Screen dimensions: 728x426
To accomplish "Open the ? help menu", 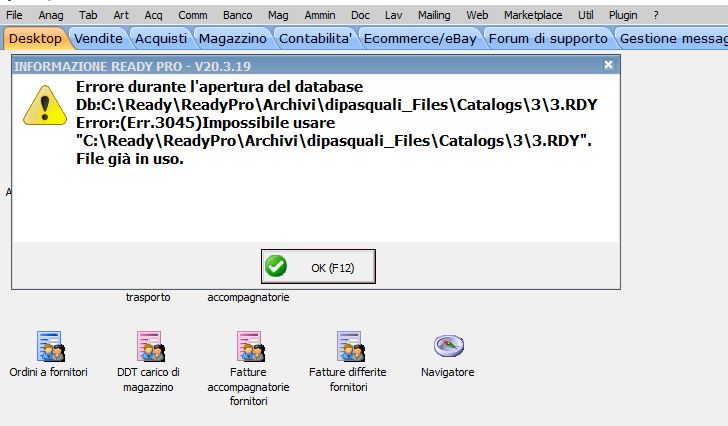I will coord(656,15).
